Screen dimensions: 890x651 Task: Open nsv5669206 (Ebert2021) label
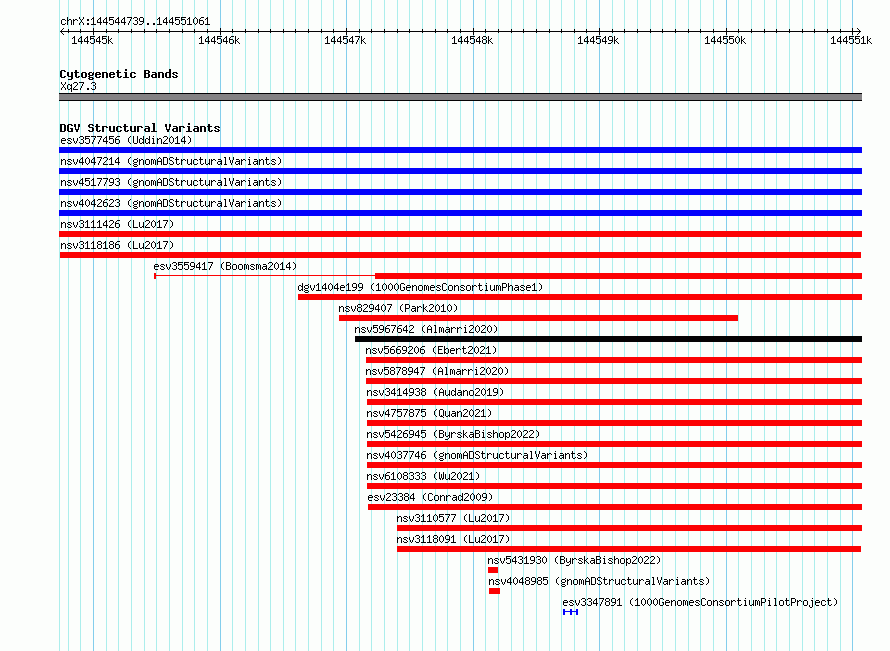pos(431,350)
